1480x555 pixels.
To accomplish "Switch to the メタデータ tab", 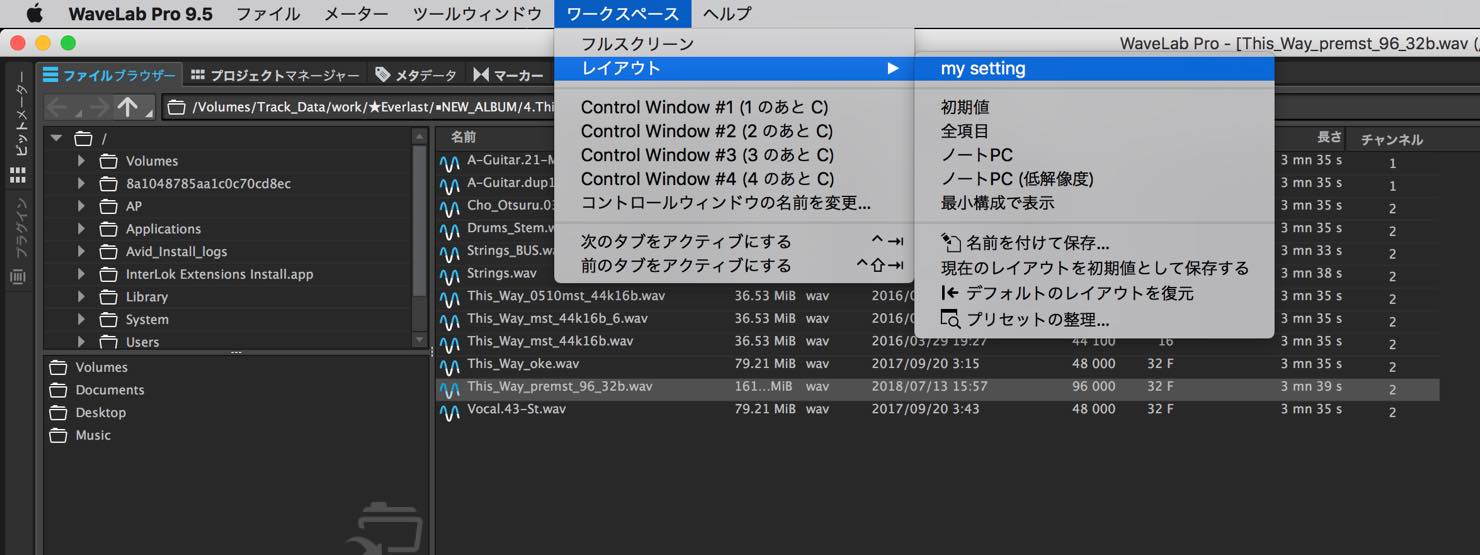I will coord(416,75).
